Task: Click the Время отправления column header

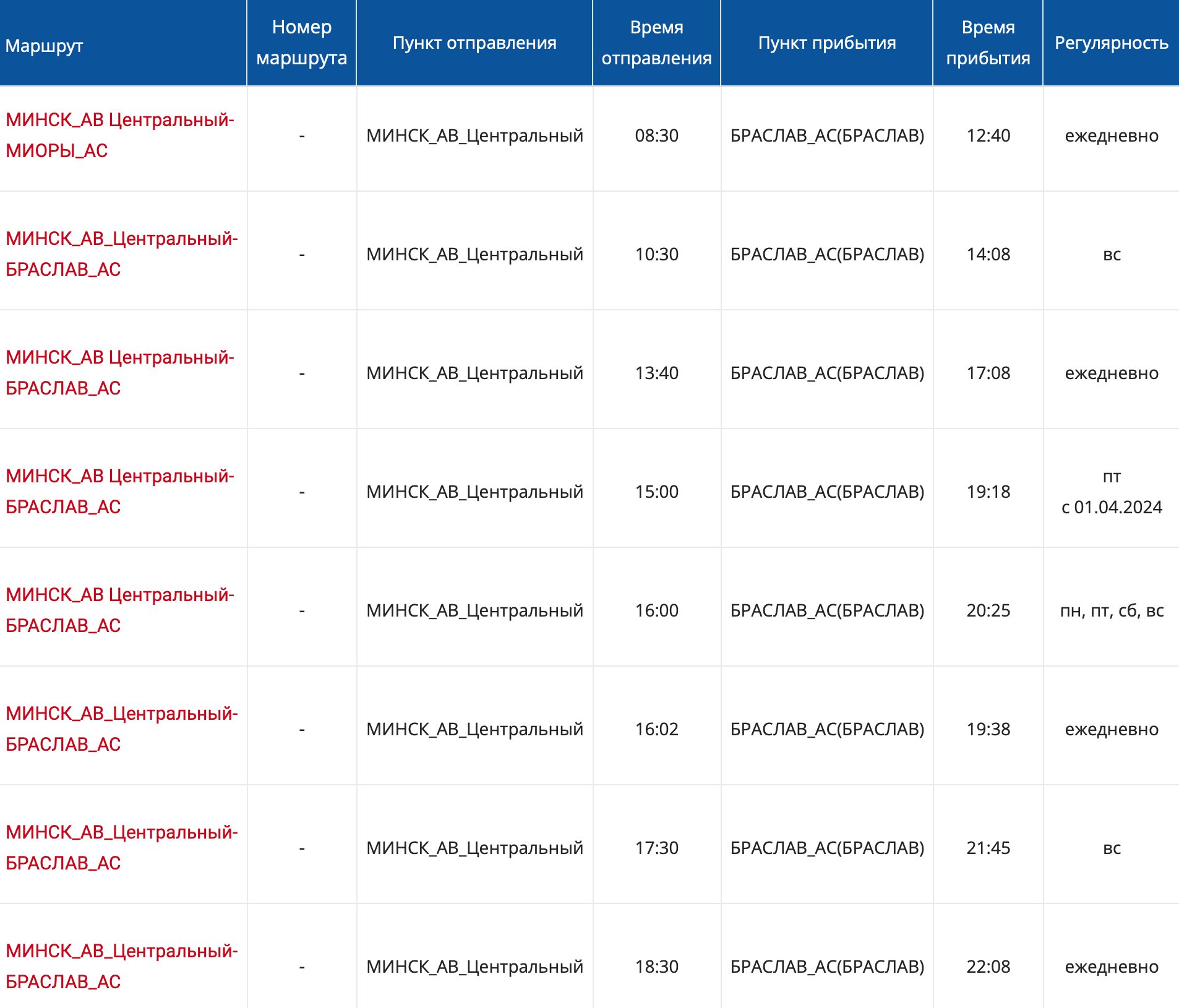Action: pos(657,43)
